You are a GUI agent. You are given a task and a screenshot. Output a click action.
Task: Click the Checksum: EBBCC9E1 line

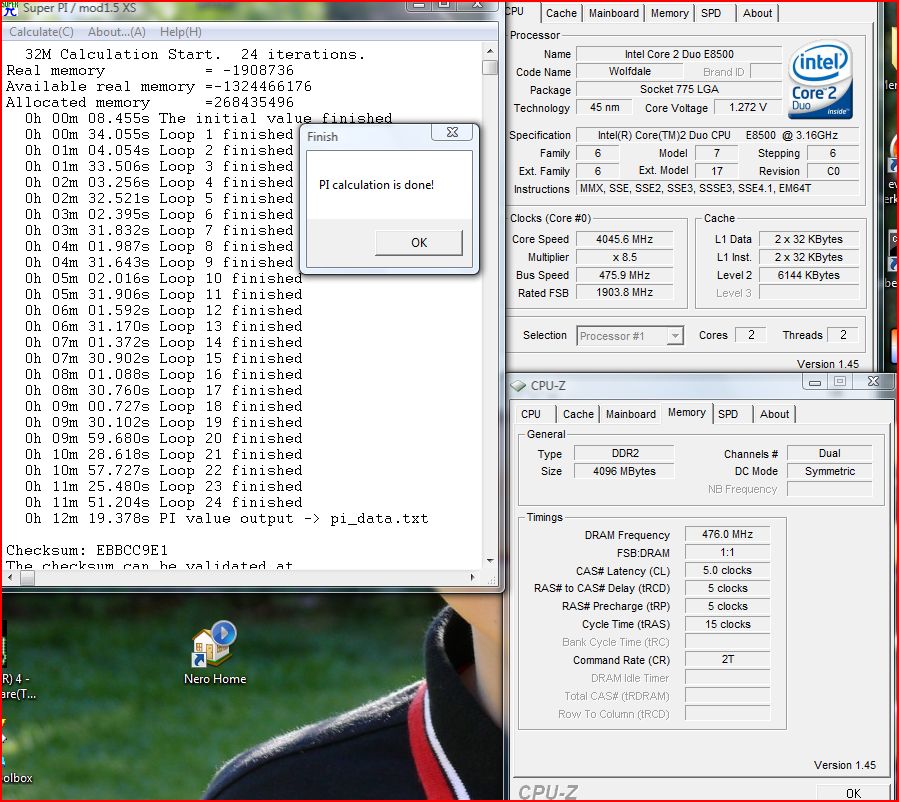coord(87,550)
